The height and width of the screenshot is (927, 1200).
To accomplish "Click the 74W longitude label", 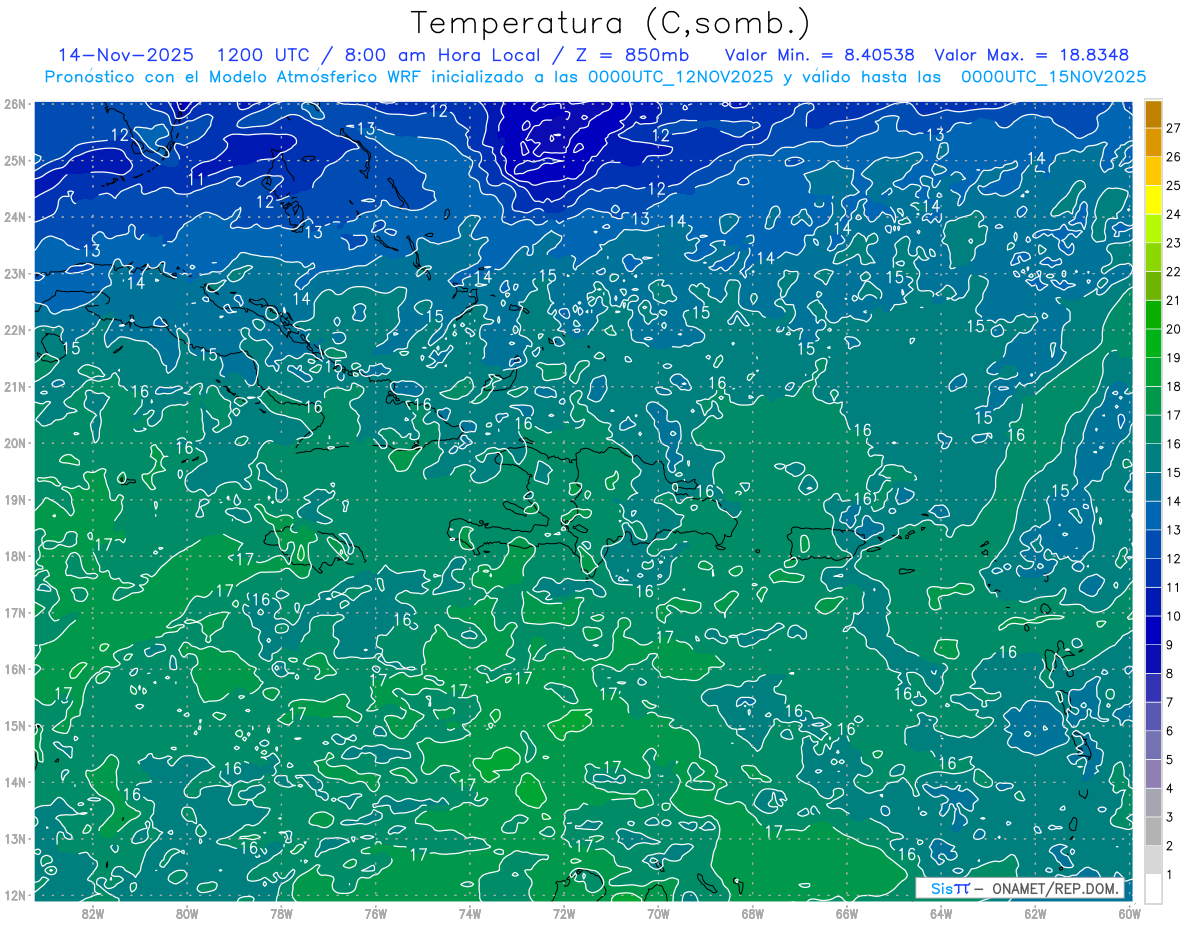I will [x=469, y=913].
